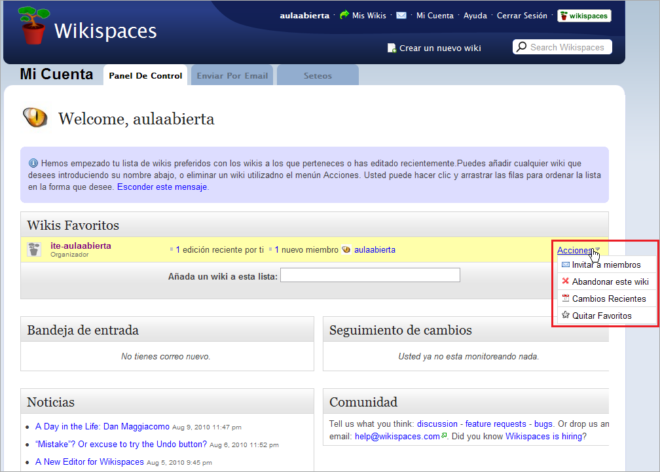Click the Comunidad section heading

363,402
